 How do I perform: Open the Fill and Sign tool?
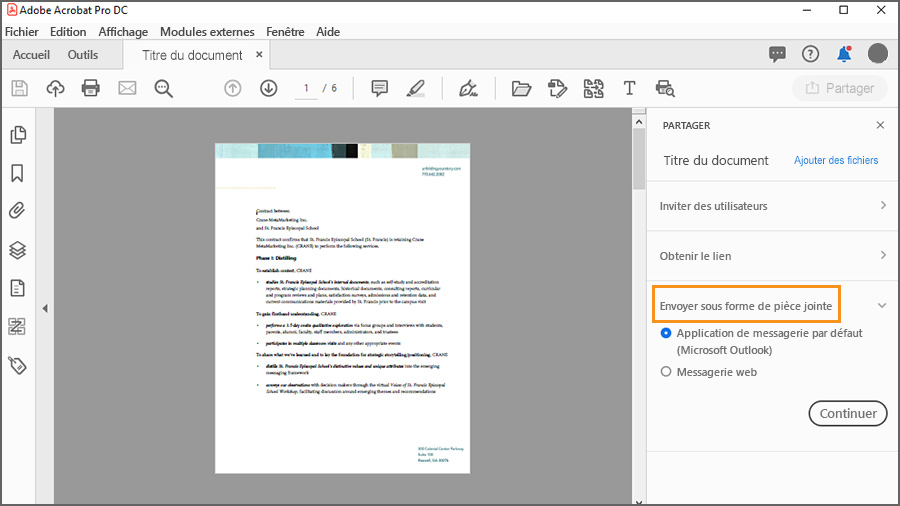tap(468, 88)
